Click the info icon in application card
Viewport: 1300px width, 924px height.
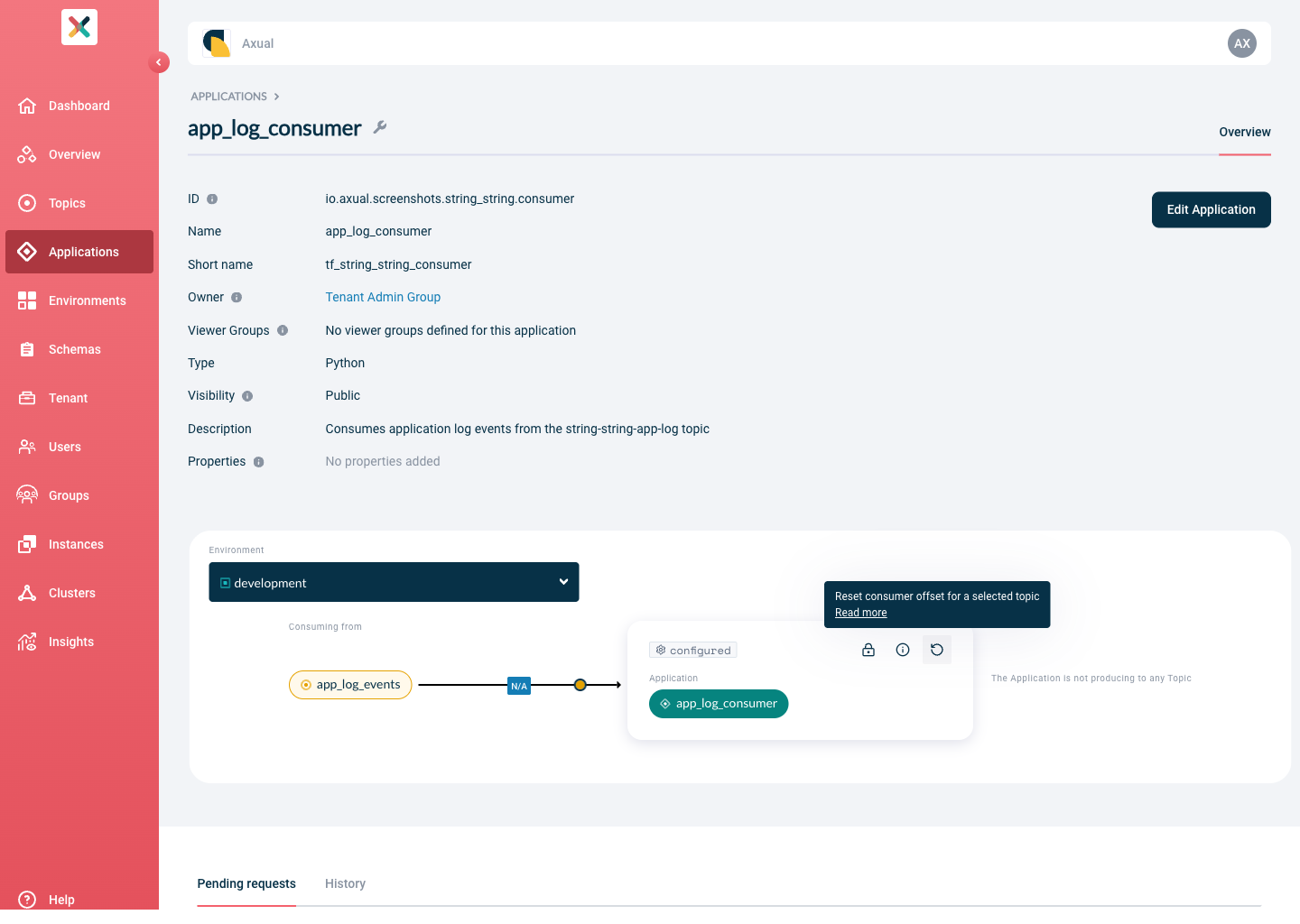pos(903,650)
